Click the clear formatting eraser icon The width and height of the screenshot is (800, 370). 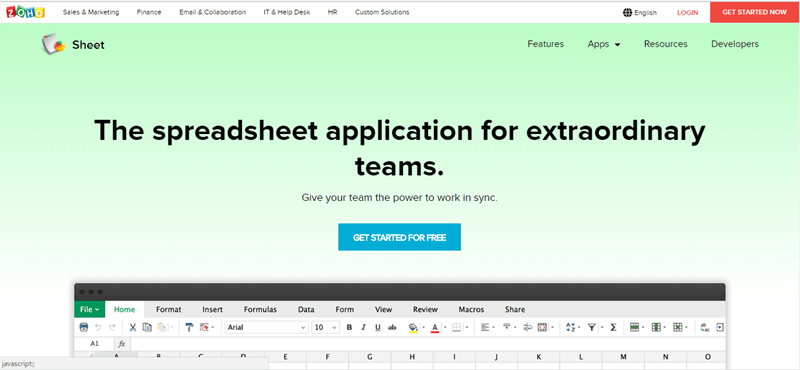[x=205, y=327]
